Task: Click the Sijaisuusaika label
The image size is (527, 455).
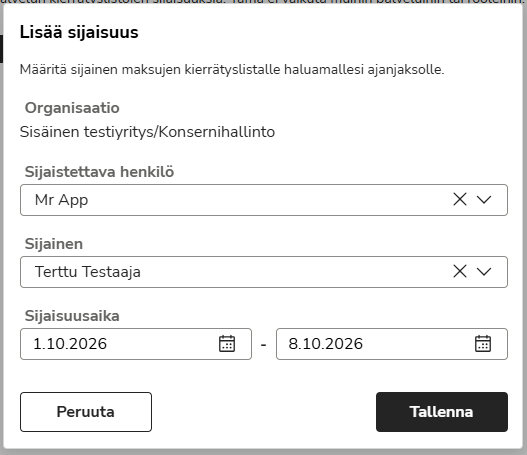Action: 72,316
